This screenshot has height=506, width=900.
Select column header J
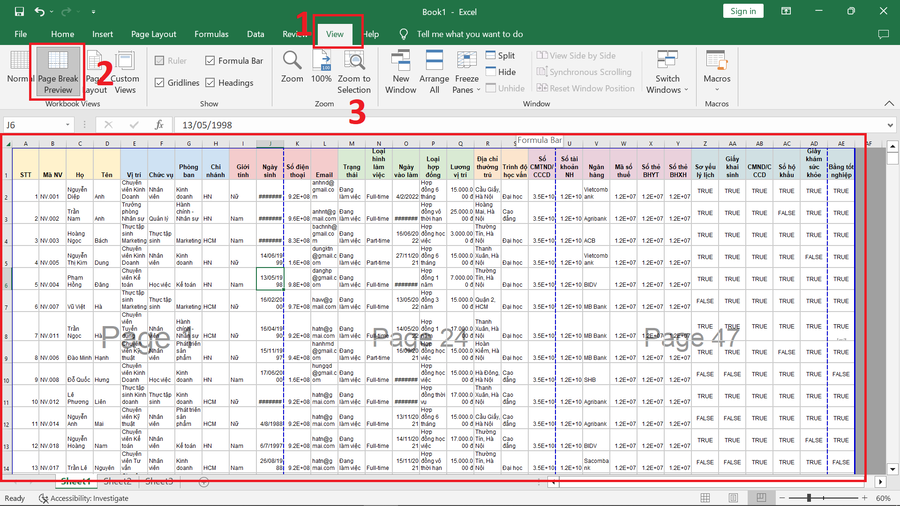tap(270, 143)
